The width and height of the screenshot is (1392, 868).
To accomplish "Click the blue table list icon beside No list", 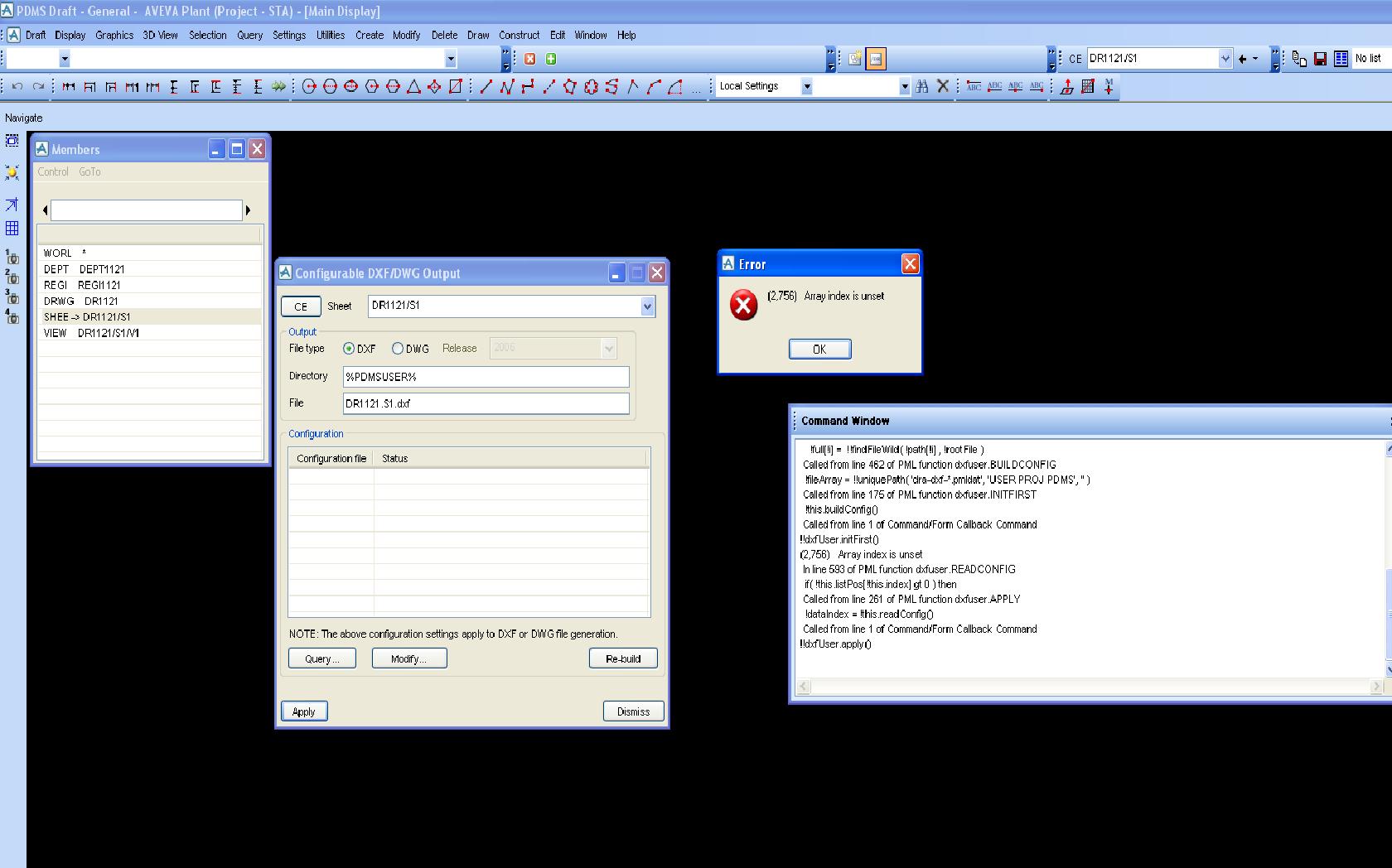I will [x=1341, y=59].
